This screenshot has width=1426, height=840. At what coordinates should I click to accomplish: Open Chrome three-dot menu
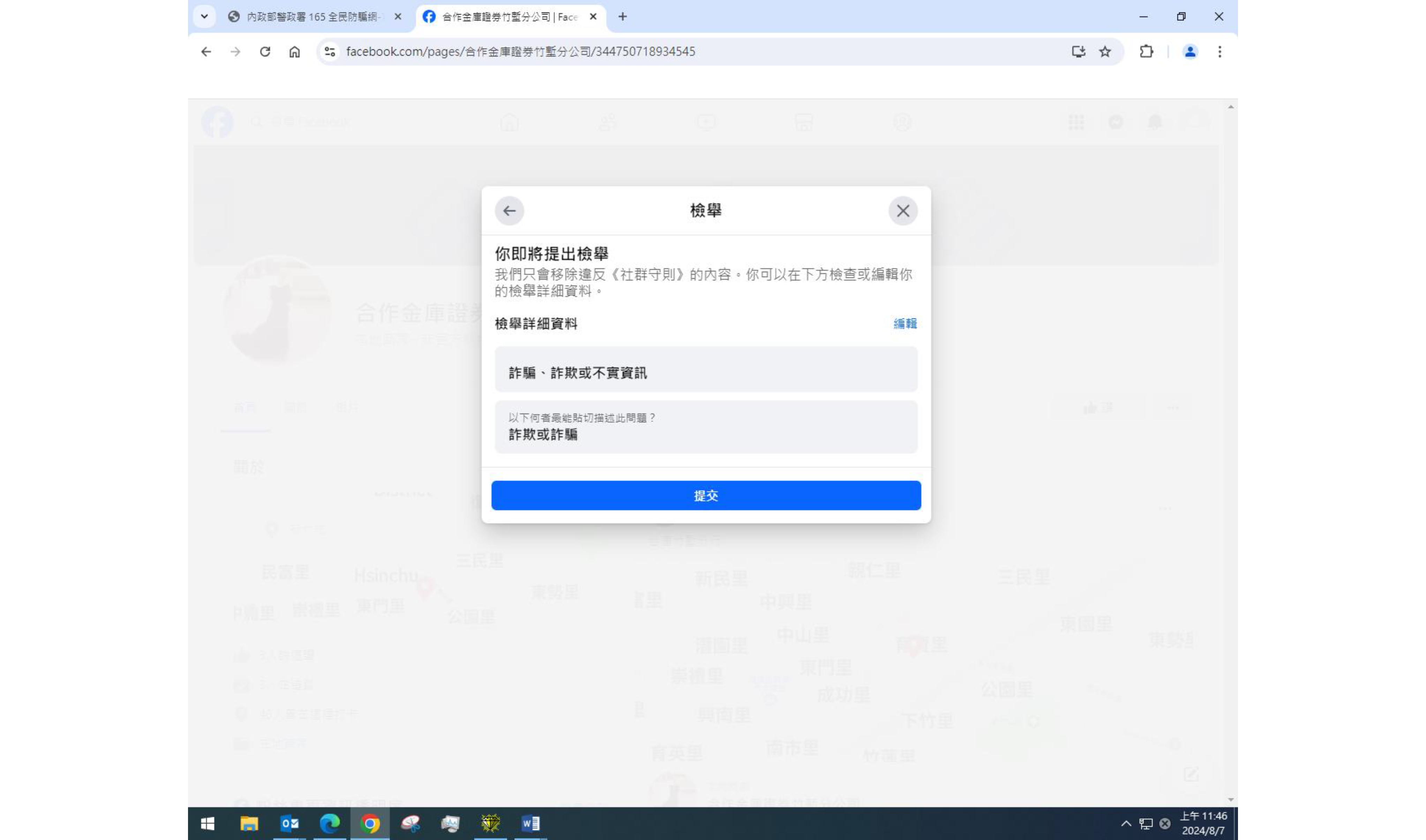[1219, 52]
